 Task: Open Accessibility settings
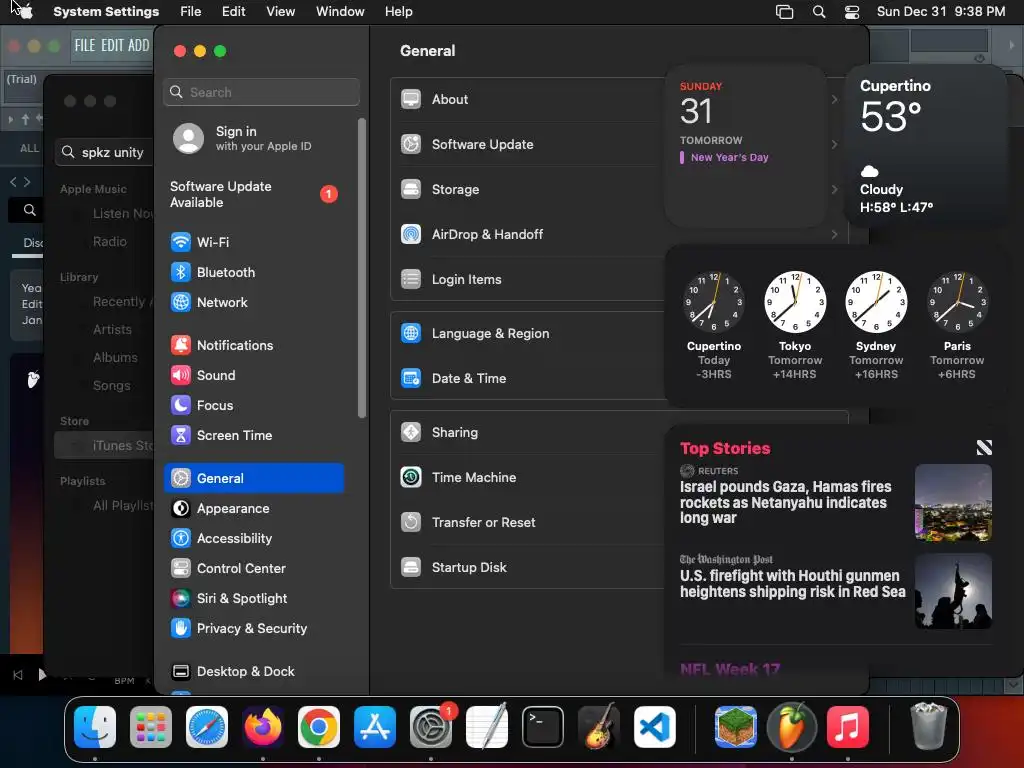tap(254, 539)
